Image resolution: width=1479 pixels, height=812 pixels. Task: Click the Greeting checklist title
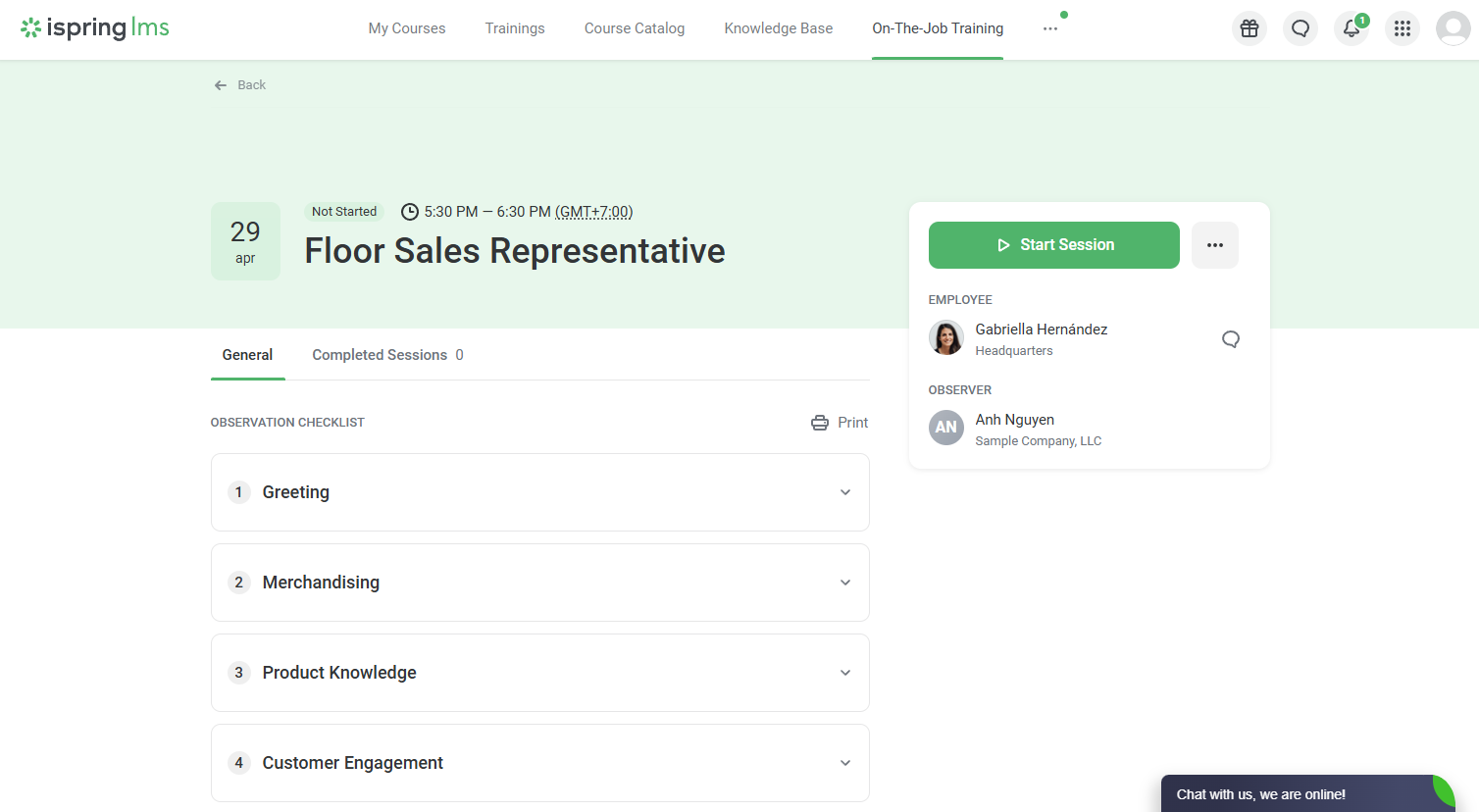point(296,492)
